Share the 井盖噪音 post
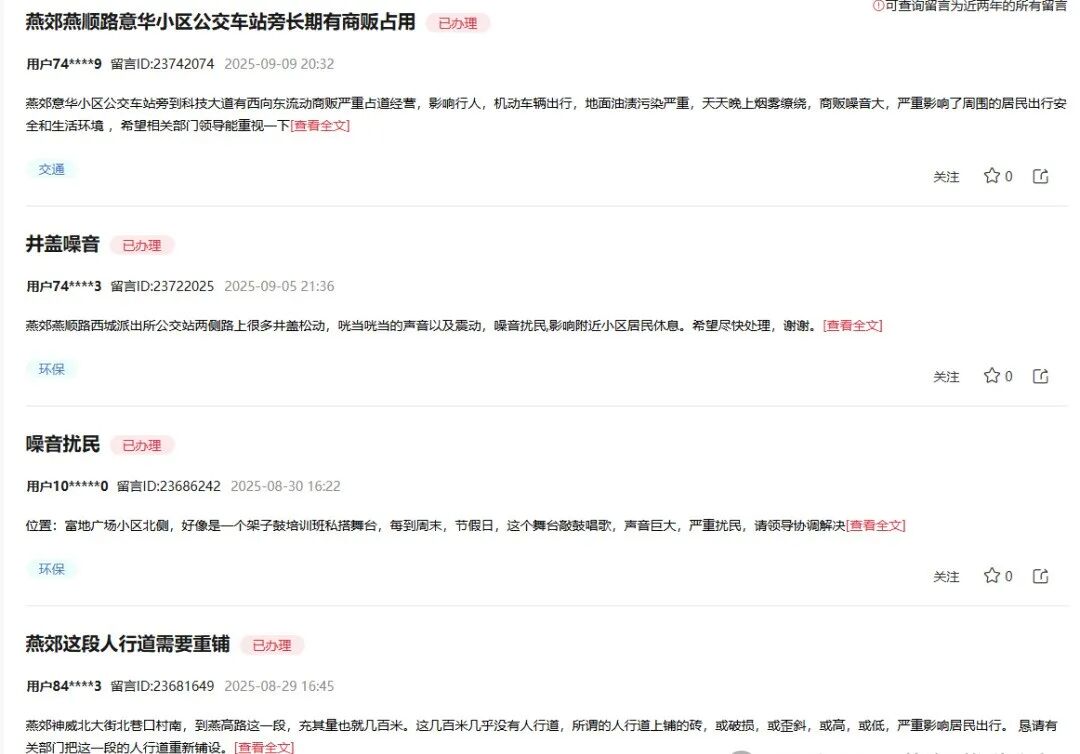The width and height of the screenshot is (1080, 754). (x=1040, y=376)
